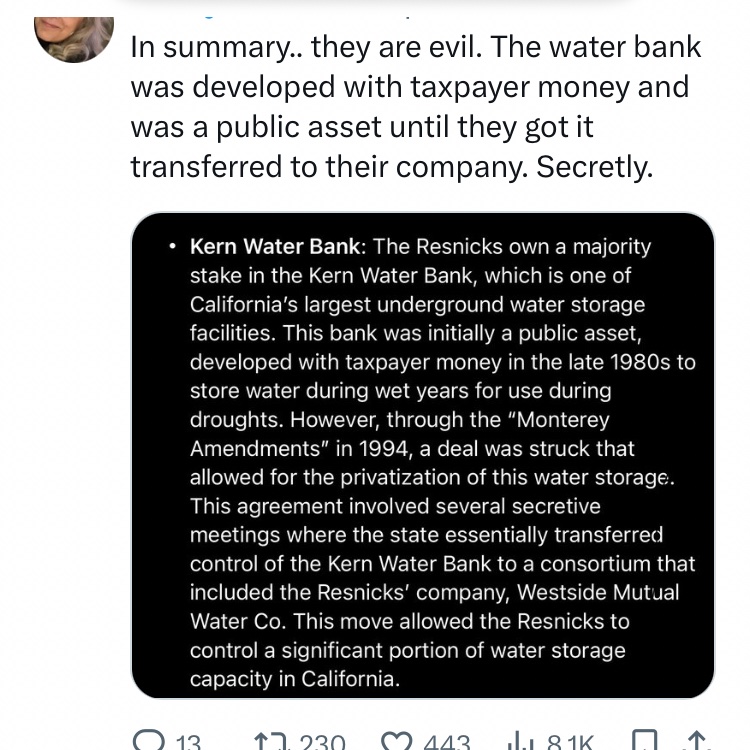This screenshot has height=750, width=750.
Task: Click the 'Westside Mutual Water Co' text in the image
Action: click(x=434, y=607)
